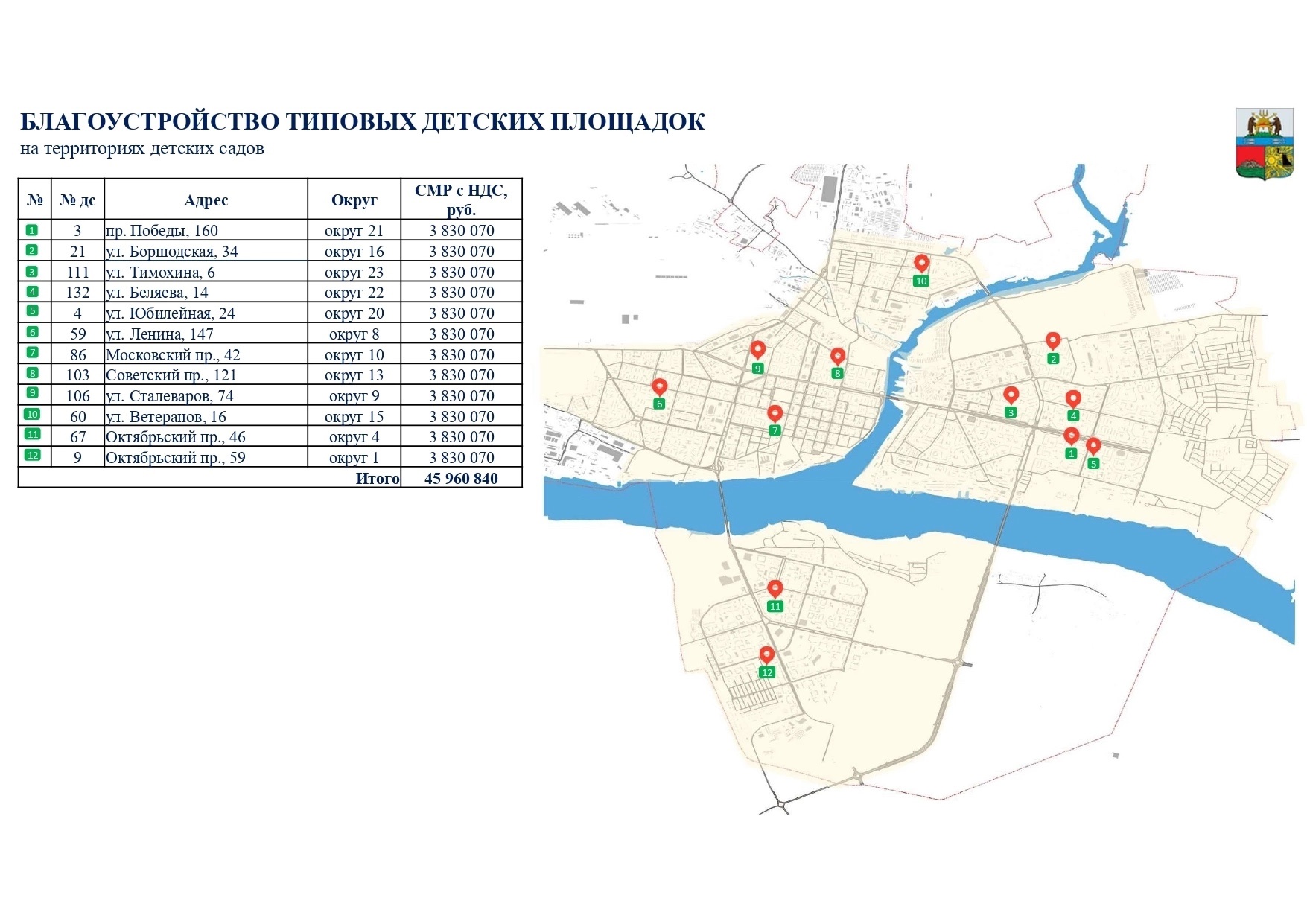Select the 'ул. Сталеваров, 74' address cell
This screenshot has width=1307, height=924.
pos(170,396)
